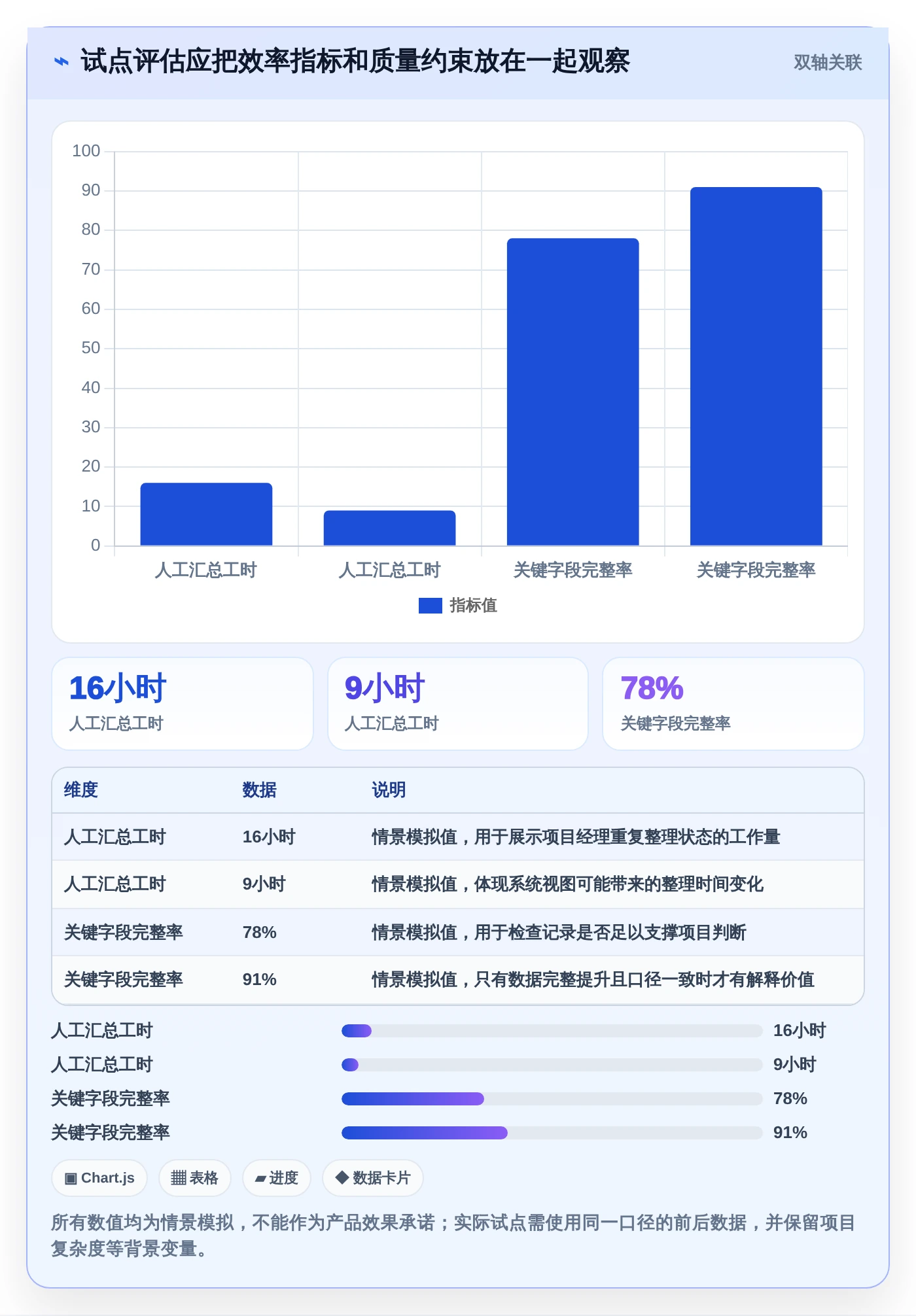
Task: Click description about 项目经理重复整理状态
Action: click(x=576, y=837)
